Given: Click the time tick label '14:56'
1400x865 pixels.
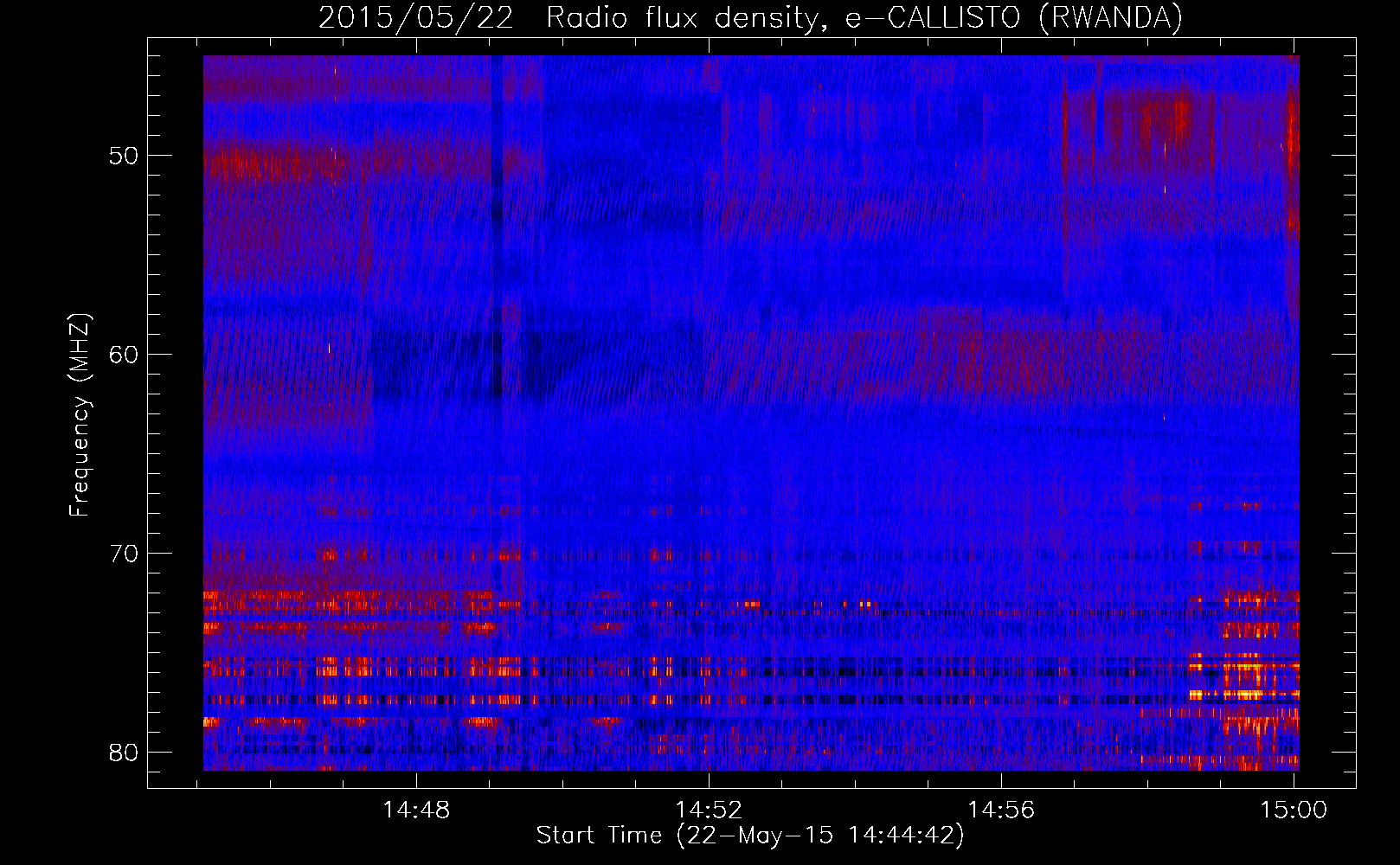Looking at the screenshot, I should (1001, 811).
